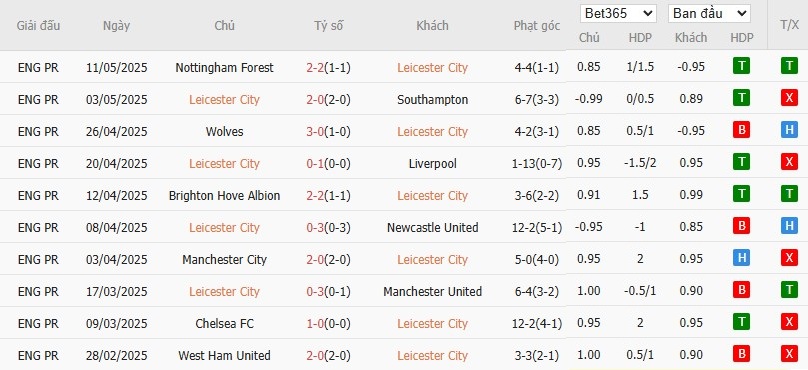Select the Phạt góc column header
The image size is (808, 370).
[x=536, y=26]
